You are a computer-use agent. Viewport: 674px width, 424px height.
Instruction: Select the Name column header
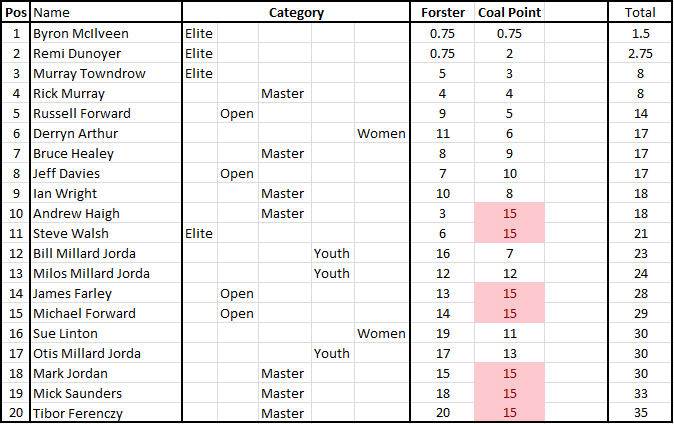(52, 13)
